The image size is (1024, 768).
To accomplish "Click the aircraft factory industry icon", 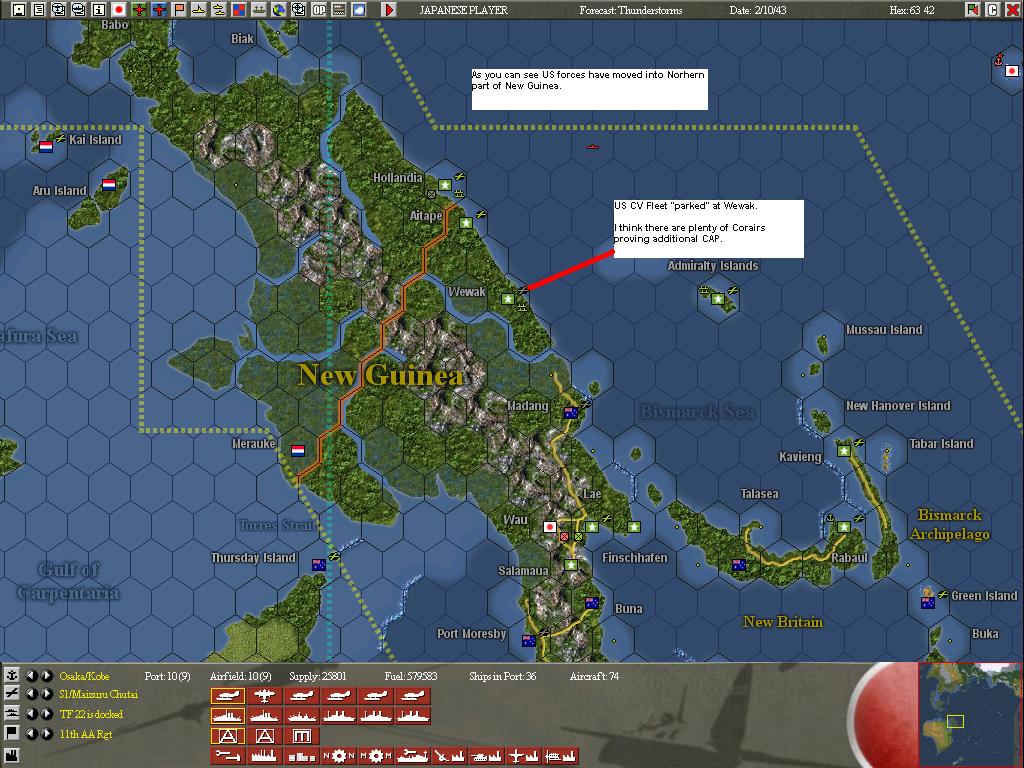I will pyautogui.click(x=523, y=756).
